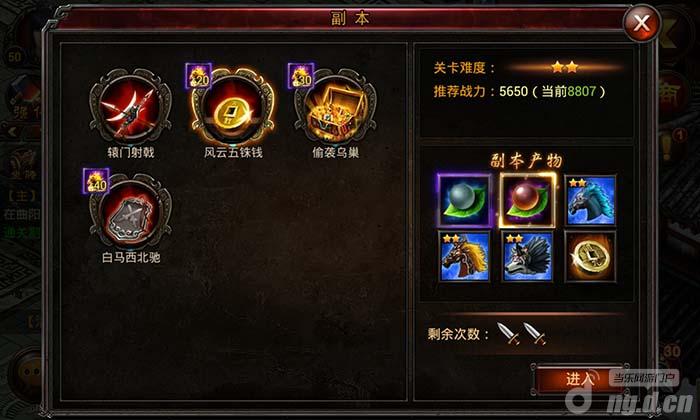Viewport: 700px width, 420px height.
Task: View the black feathered wolf mount reward
Action: tap(527, 257)
